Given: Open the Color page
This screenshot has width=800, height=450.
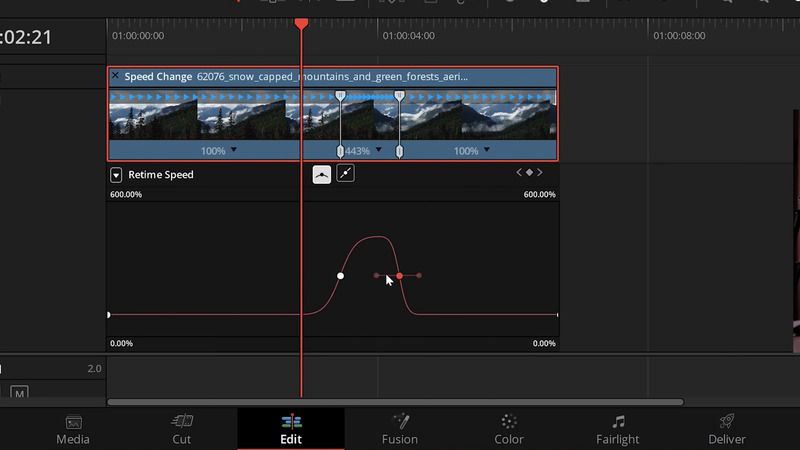Looking at the screenshot, I should (x=509, y=429).
